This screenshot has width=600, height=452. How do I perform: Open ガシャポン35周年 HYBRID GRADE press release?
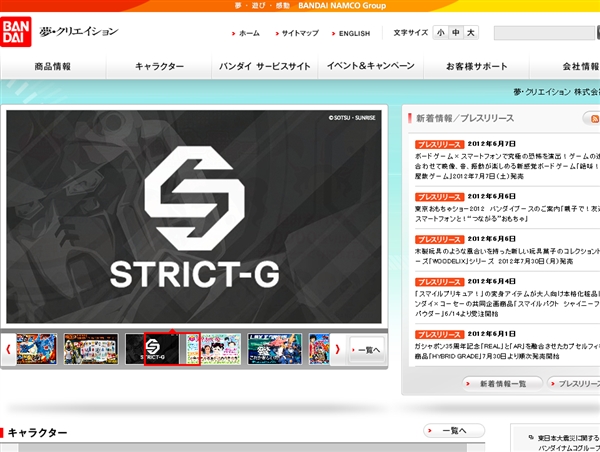pos(507,351)
